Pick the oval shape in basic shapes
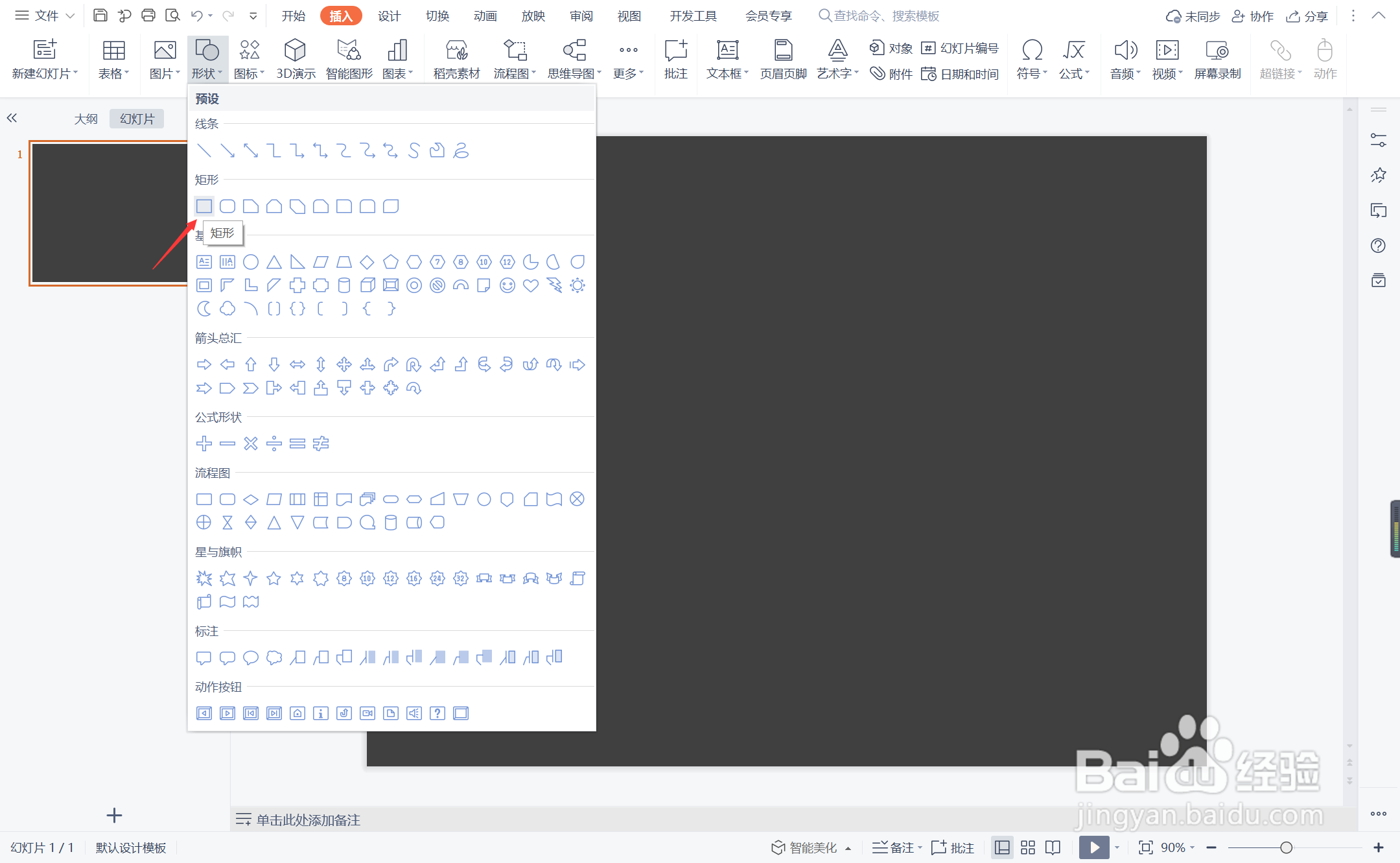The width and height of the screenshot is (1400, 863). [251, 262]
